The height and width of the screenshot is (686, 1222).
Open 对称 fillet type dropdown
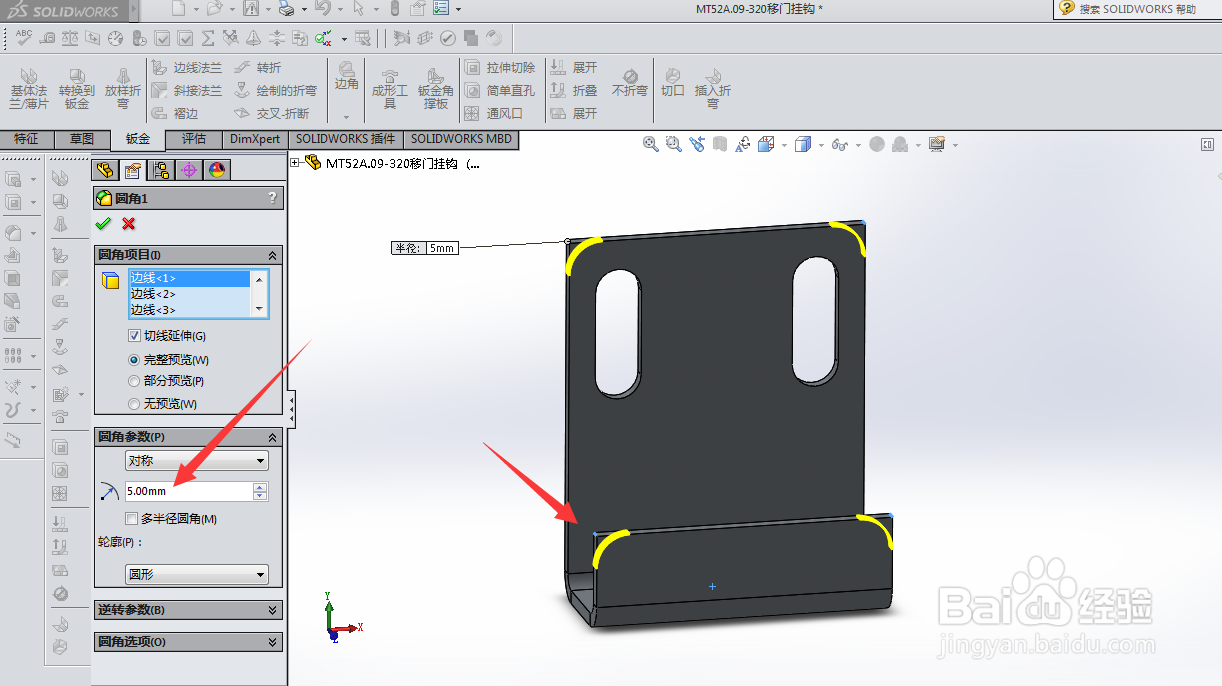197,461
